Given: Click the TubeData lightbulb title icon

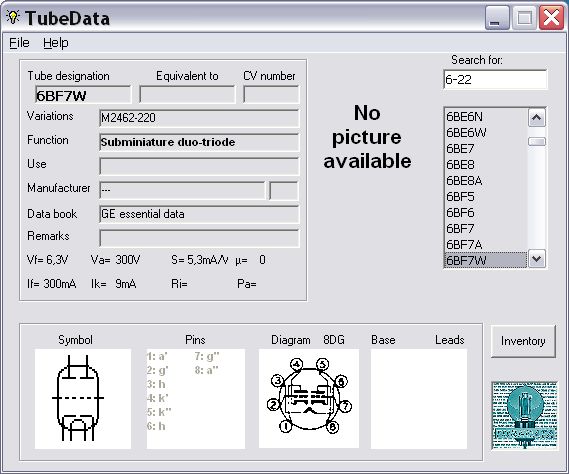Looking at the screenshot, I should 13,17.
